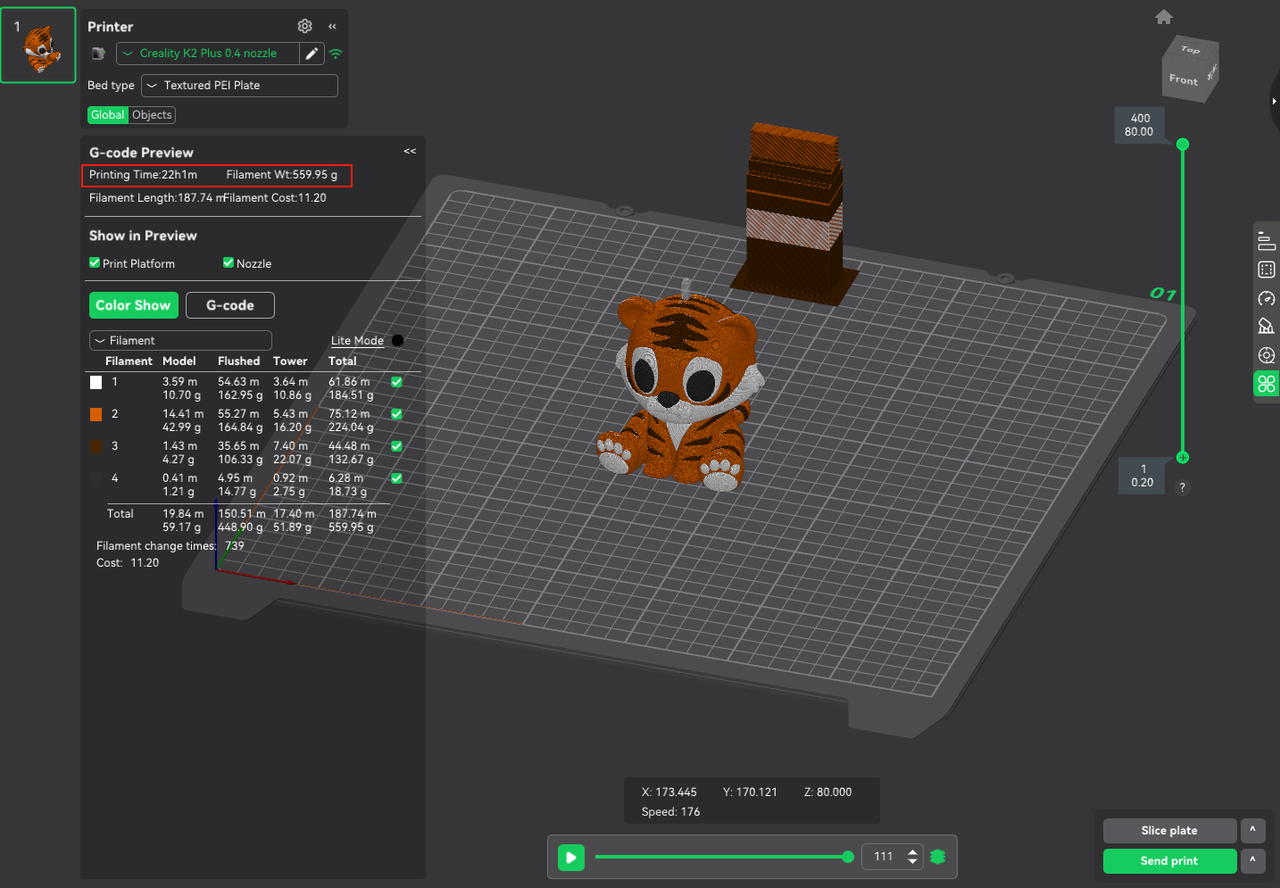Click the printer device icon beside preset
Viewport: 1280px width, 888px height.
(98, 54)
